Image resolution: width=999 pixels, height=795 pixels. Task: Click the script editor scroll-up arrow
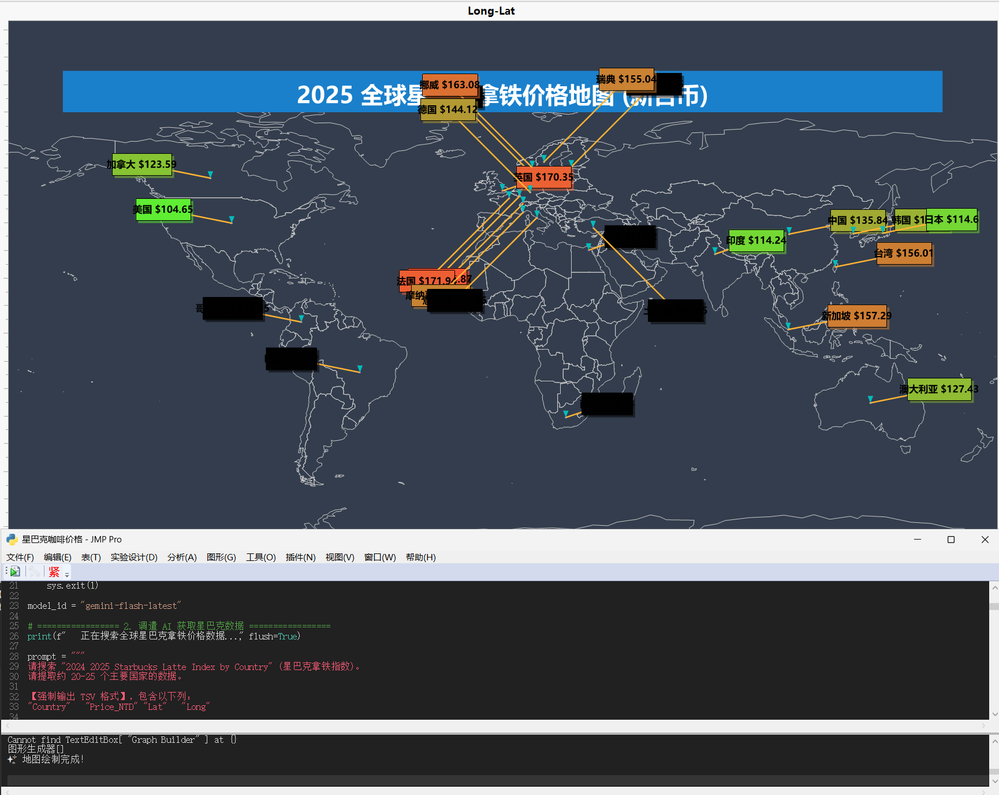994,588
